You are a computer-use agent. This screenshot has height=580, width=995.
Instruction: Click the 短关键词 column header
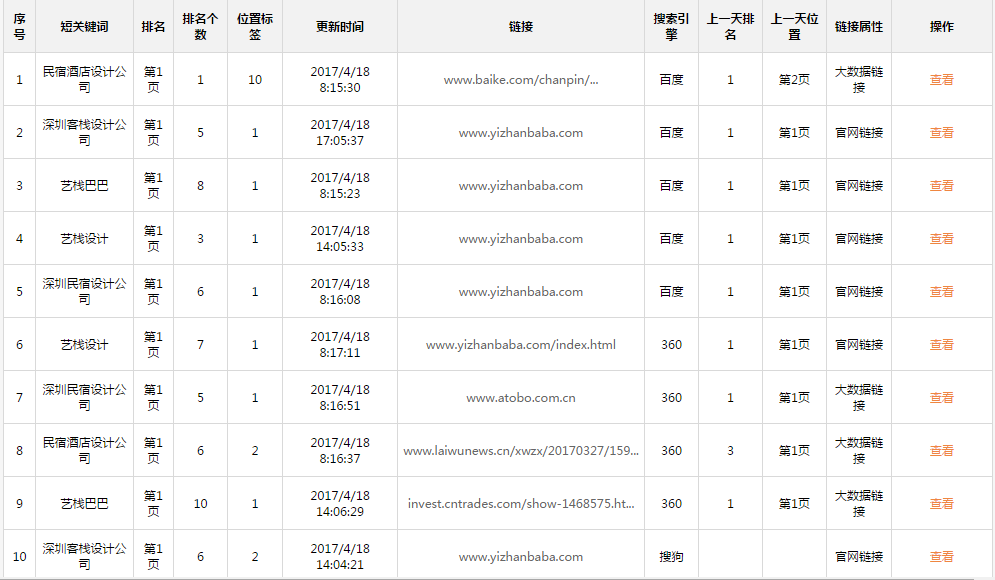(84, 27)
